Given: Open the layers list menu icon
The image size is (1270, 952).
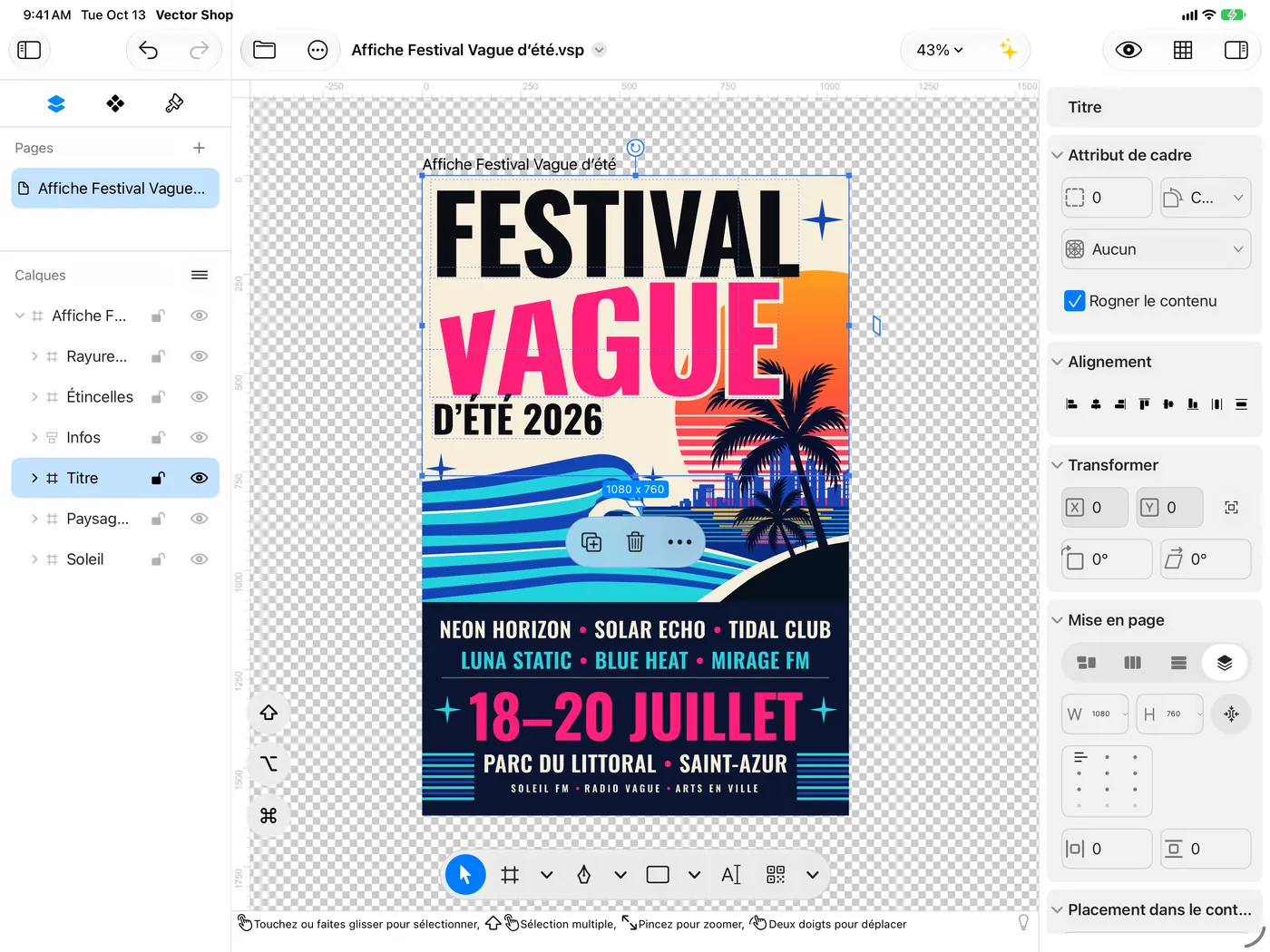Looking at the screenshot, I should click(200, 276).
